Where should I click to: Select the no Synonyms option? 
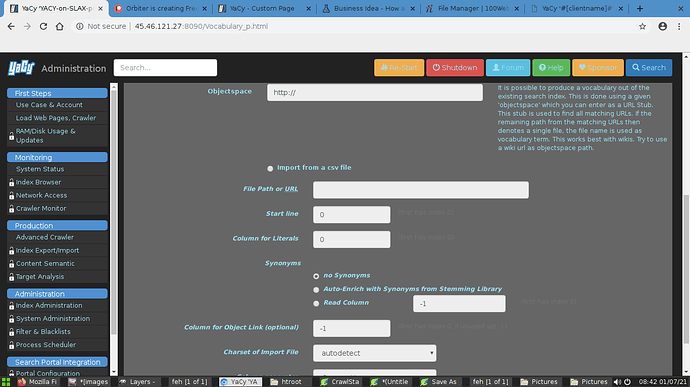point(316,276)
